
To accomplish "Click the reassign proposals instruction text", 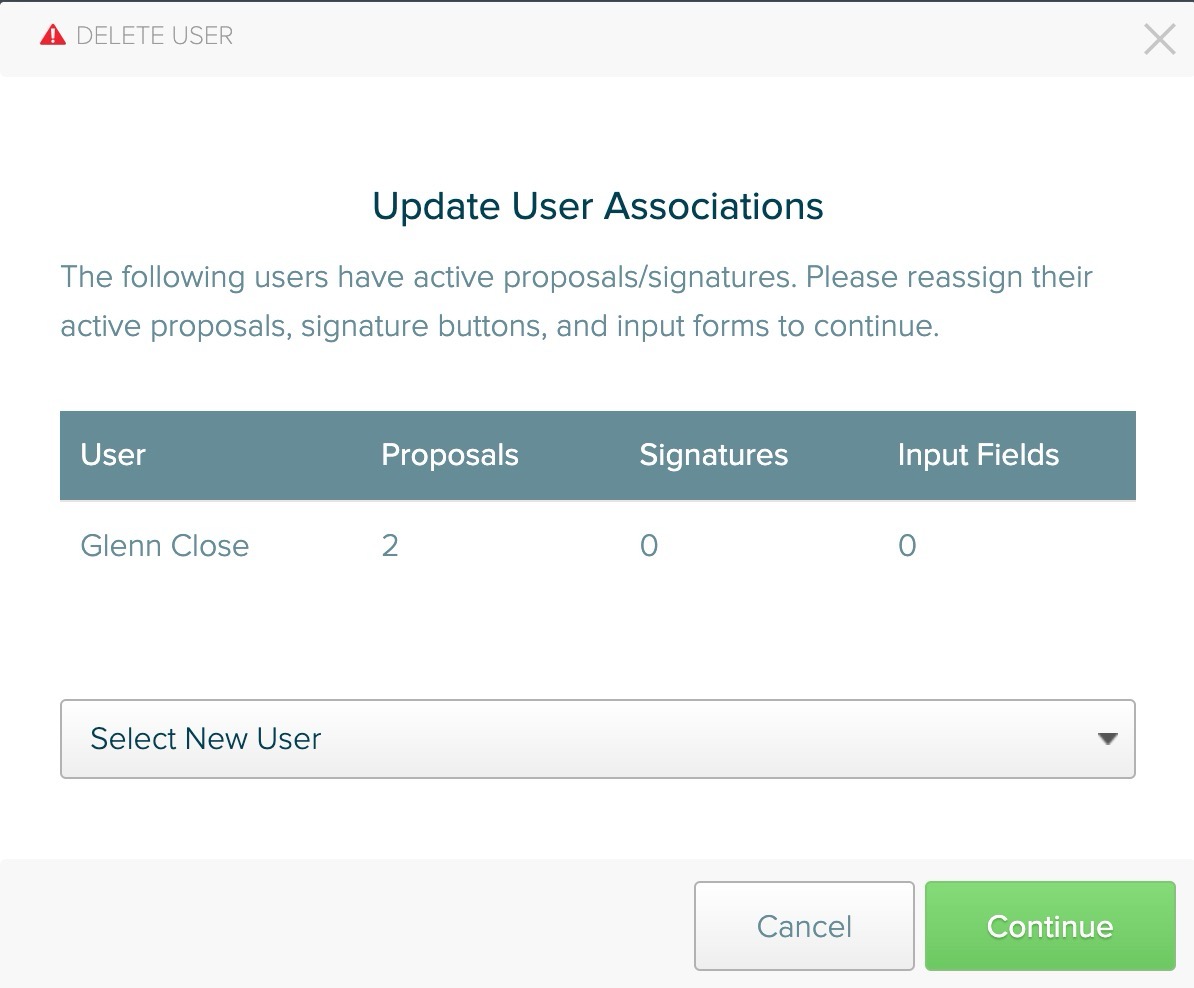I will point(576,302).
